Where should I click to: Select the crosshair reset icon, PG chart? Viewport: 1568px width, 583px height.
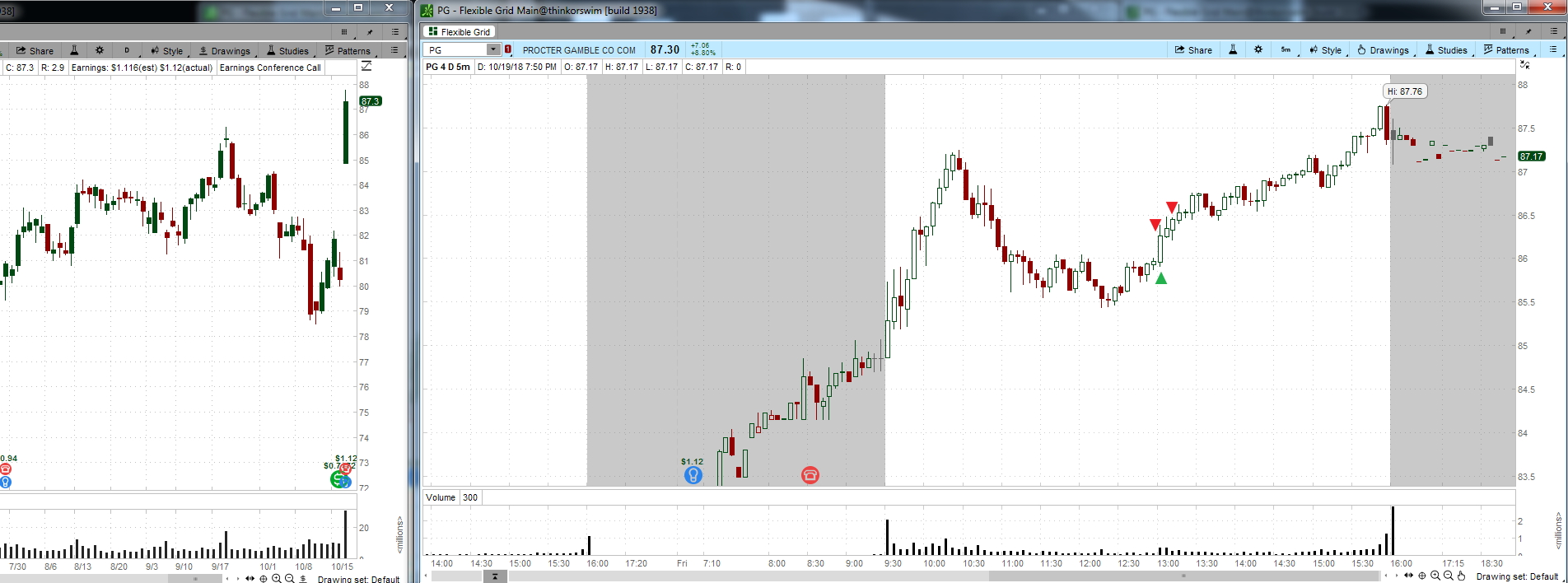1422,576
